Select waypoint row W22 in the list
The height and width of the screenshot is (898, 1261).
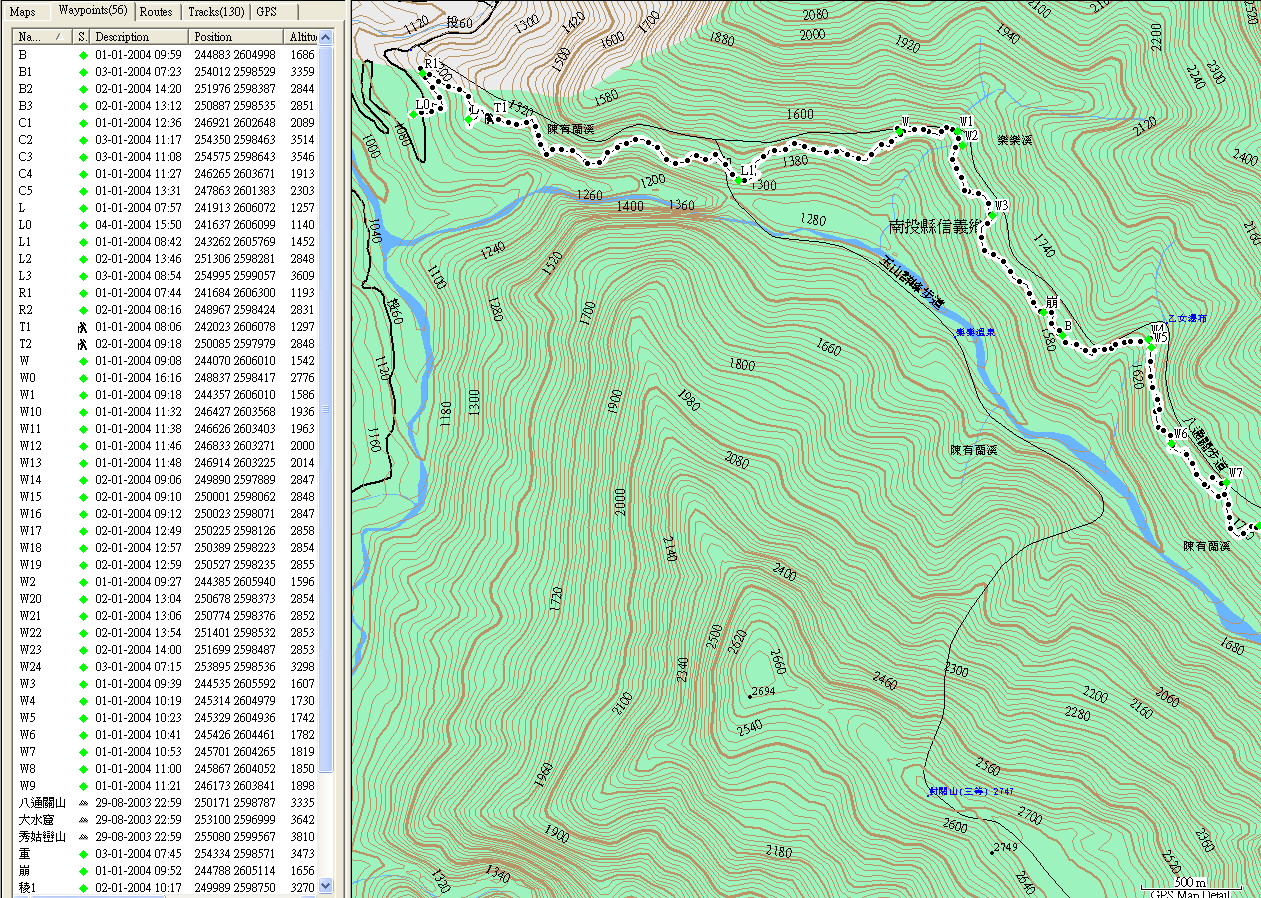point(167,633)
